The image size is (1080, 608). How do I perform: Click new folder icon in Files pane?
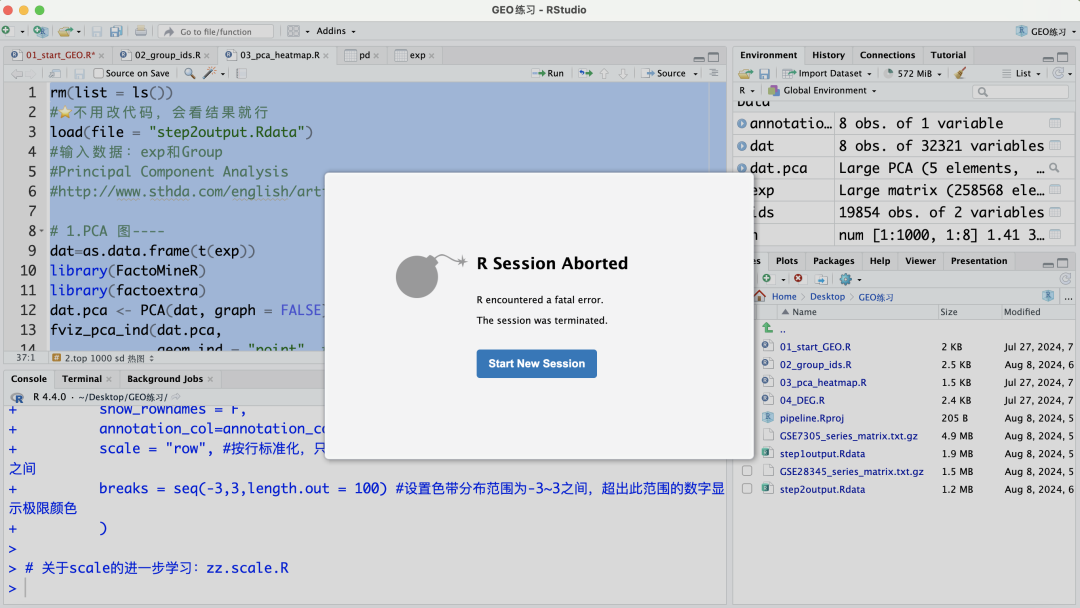766,279
